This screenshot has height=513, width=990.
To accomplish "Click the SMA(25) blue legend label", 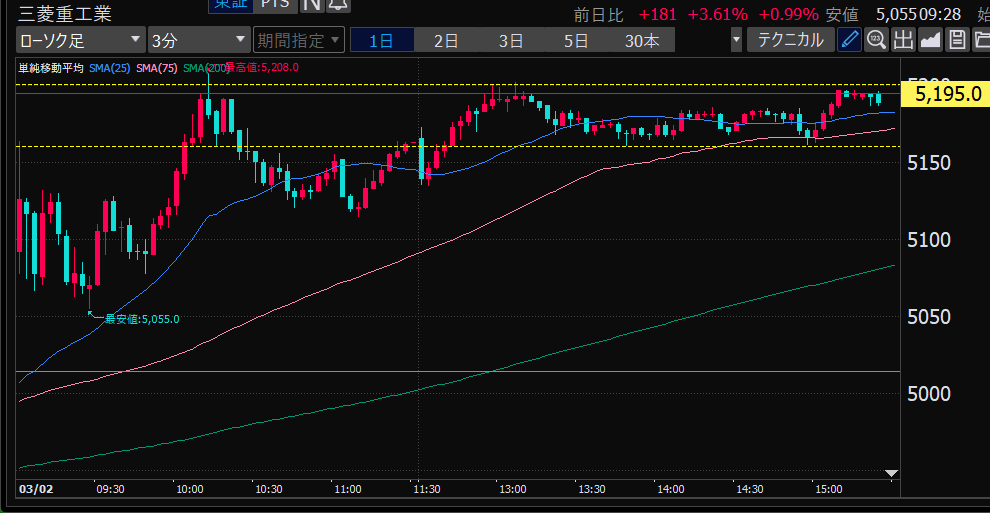I will [110, 67].
